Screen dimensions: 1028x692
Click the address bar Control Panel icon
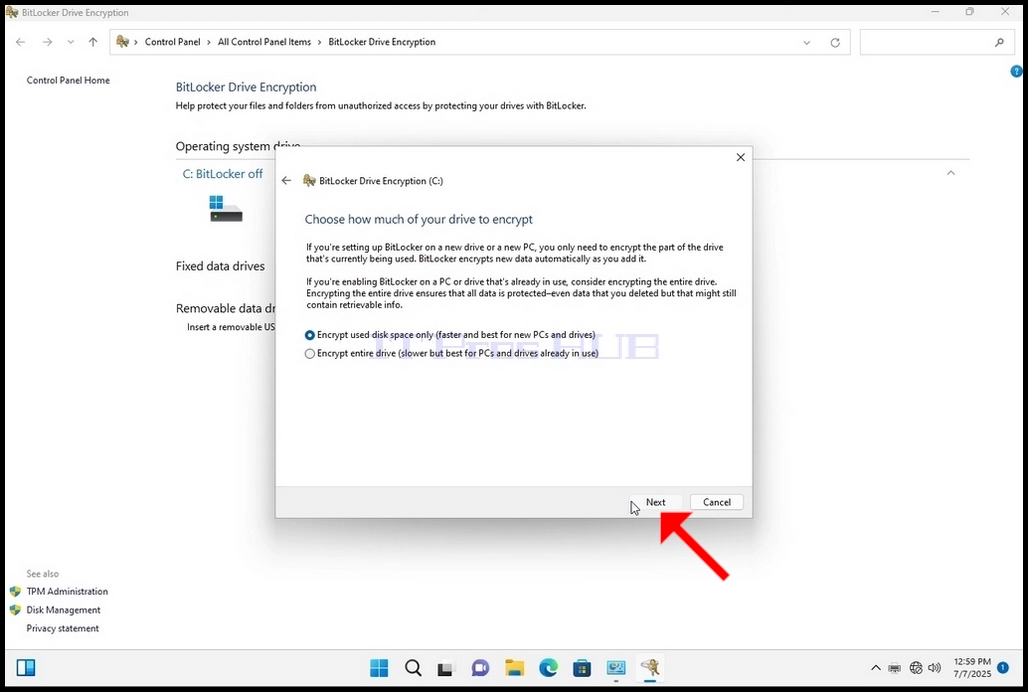(123, 42)
